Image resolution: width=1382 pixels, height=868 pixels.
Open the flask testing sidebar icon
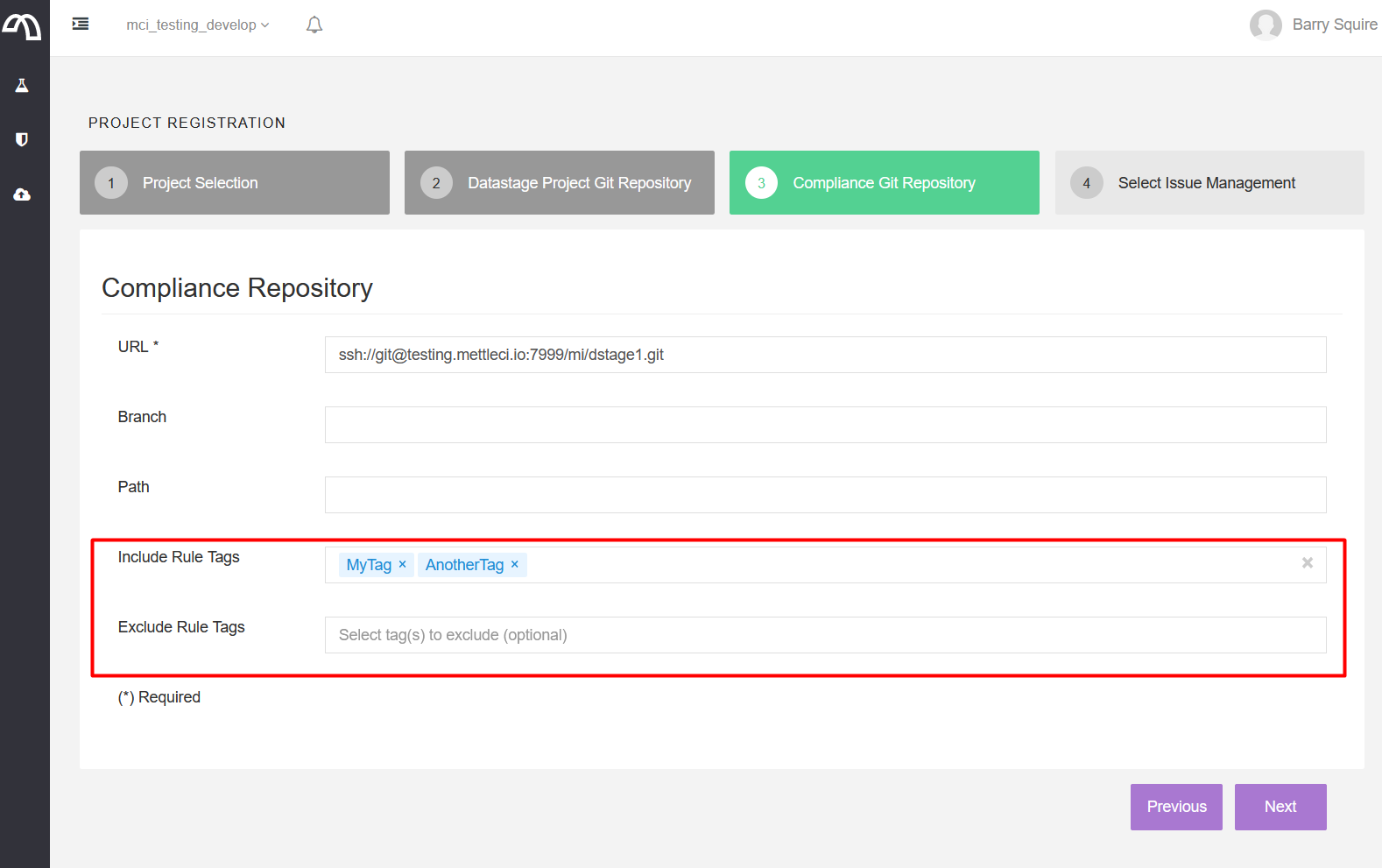[22, 86]
